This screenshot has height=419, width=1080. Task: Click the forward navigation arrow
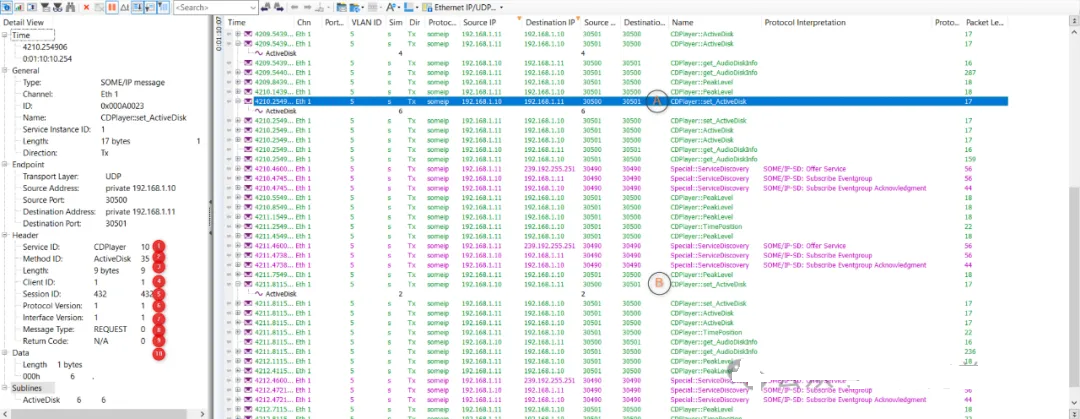(x=307, y=7)
